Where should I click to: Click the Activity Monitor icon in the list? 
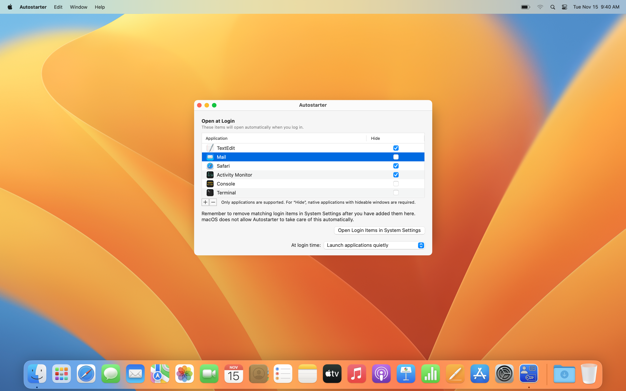pyautogui.click(x=210, y=175)
